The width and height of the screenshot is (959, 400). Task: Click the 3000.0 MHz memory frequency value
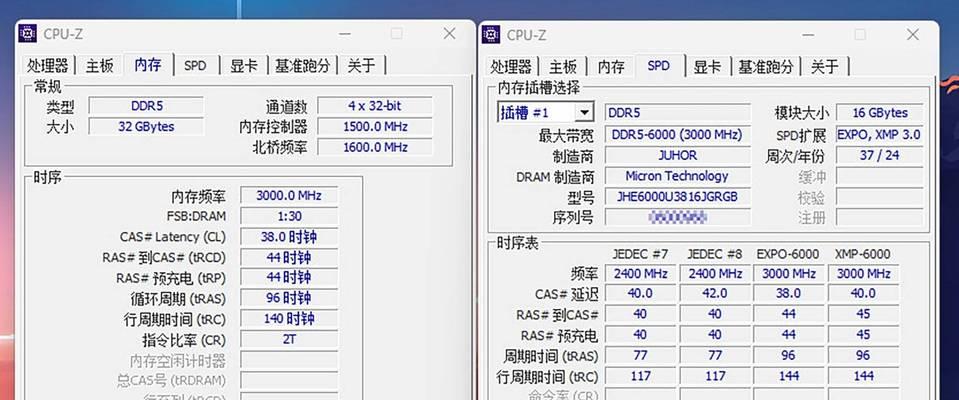click(289, 196)
